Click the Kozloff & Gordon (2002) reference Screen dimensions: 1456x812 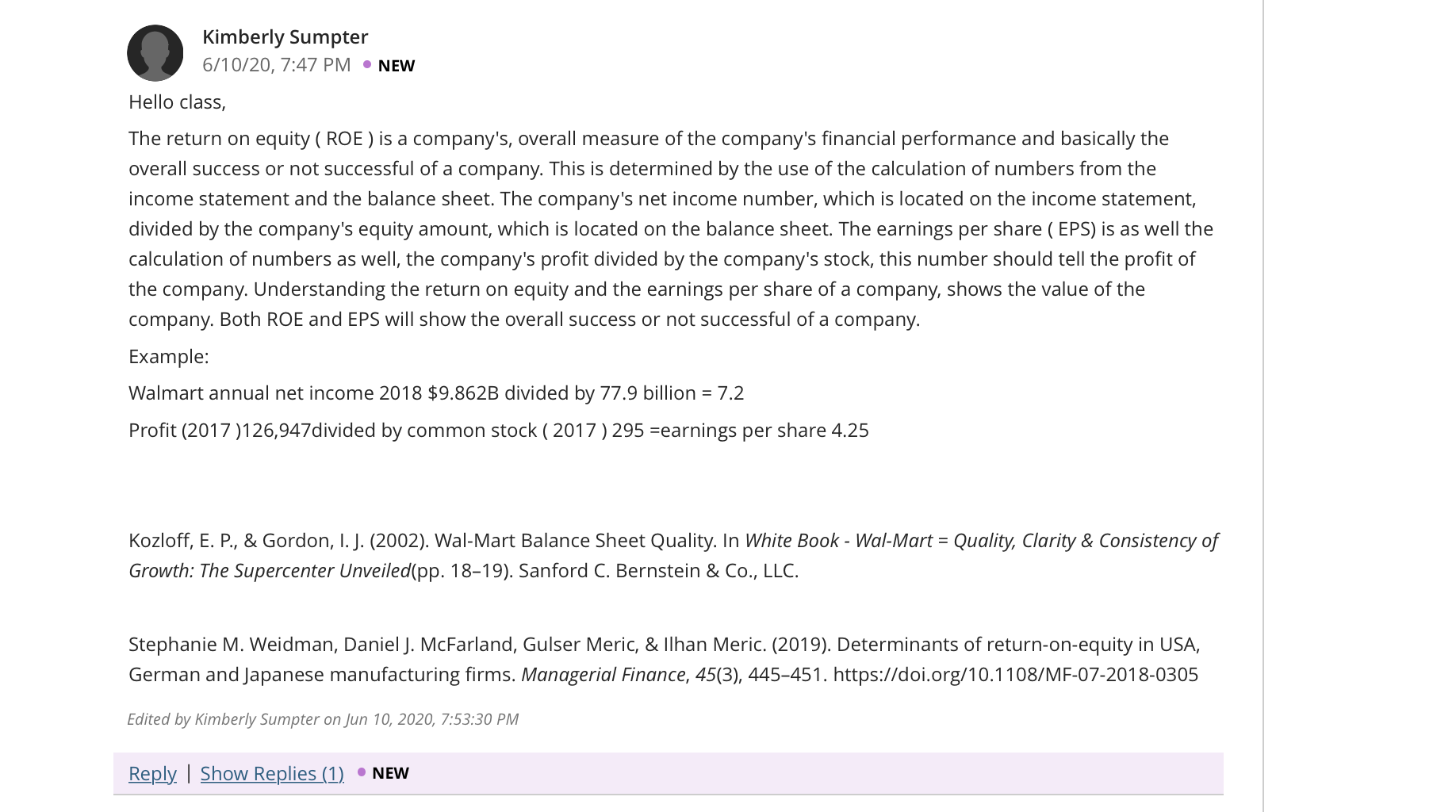pyautogui.click(x=673, y=555)
